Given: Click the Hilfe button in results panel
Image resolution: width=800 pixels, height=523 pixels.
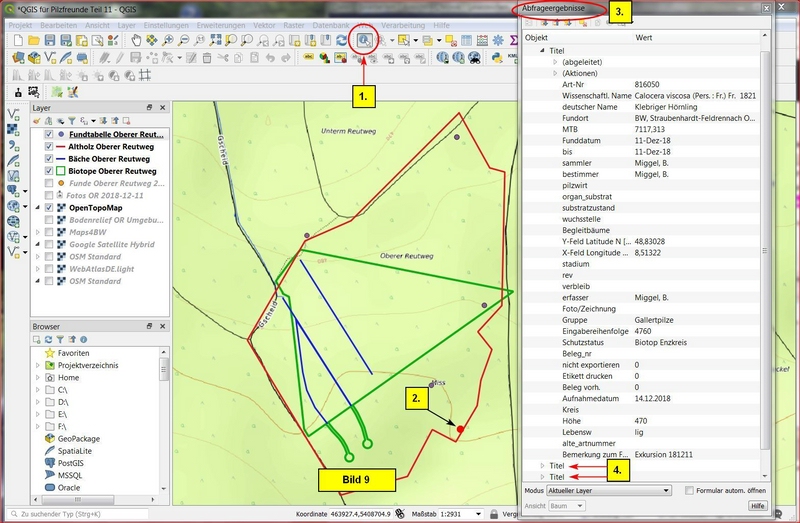Looking at the screenshot, I should (x=757, y=507).
